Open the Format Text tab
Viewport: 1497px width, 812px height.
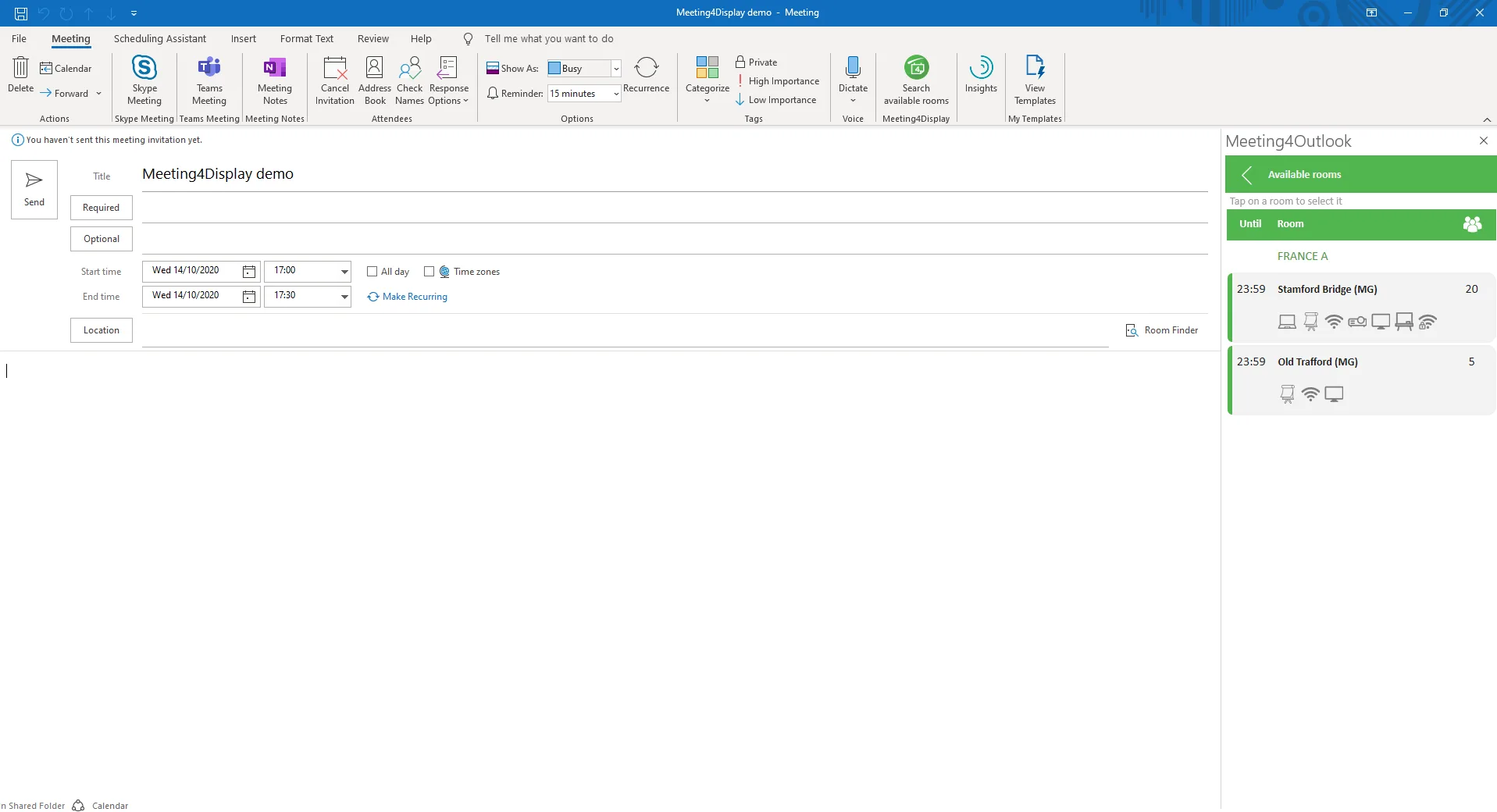[x=307, y=39]
